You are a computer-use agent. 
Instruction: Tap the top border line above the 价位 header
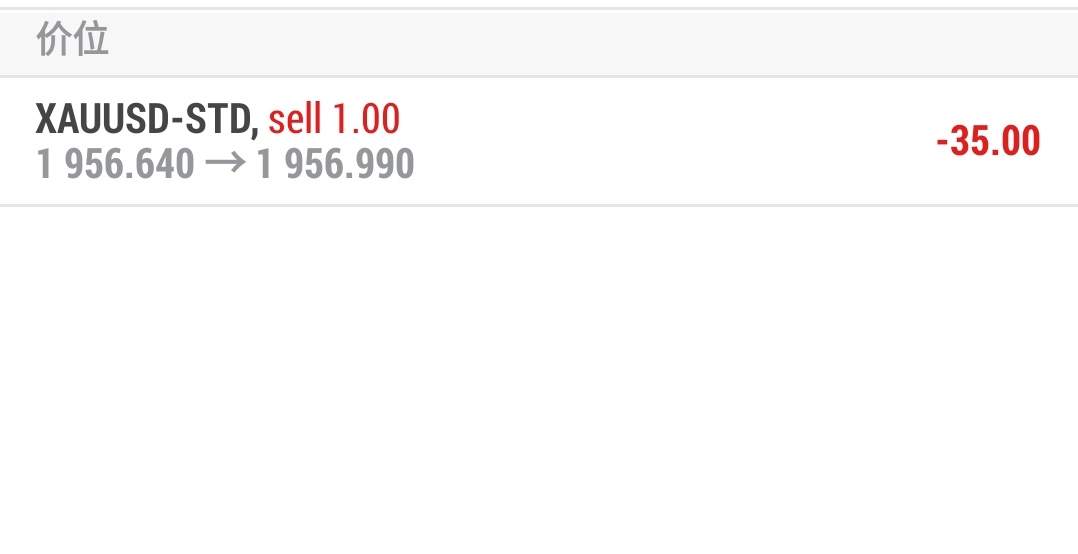click(539, 9)
